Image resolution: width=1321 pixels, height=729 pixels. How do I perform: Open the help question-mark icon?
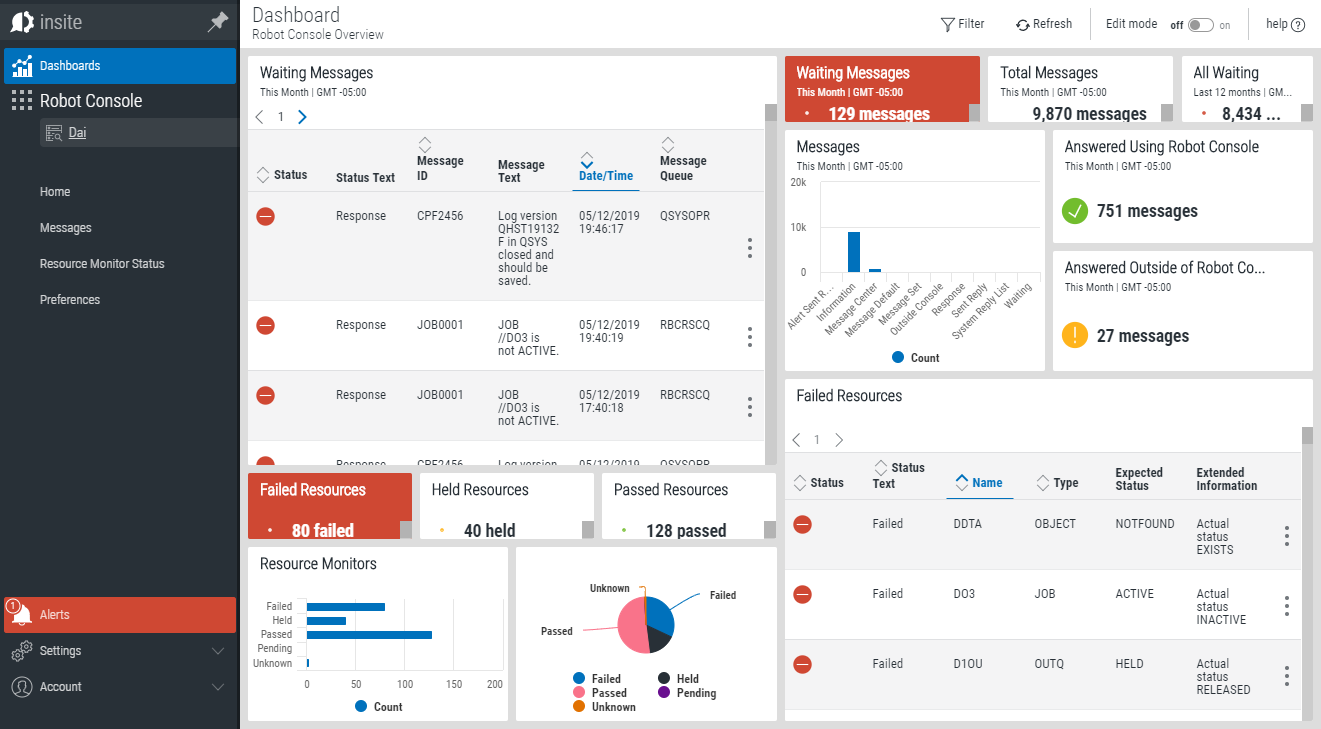coord(1298,25)
